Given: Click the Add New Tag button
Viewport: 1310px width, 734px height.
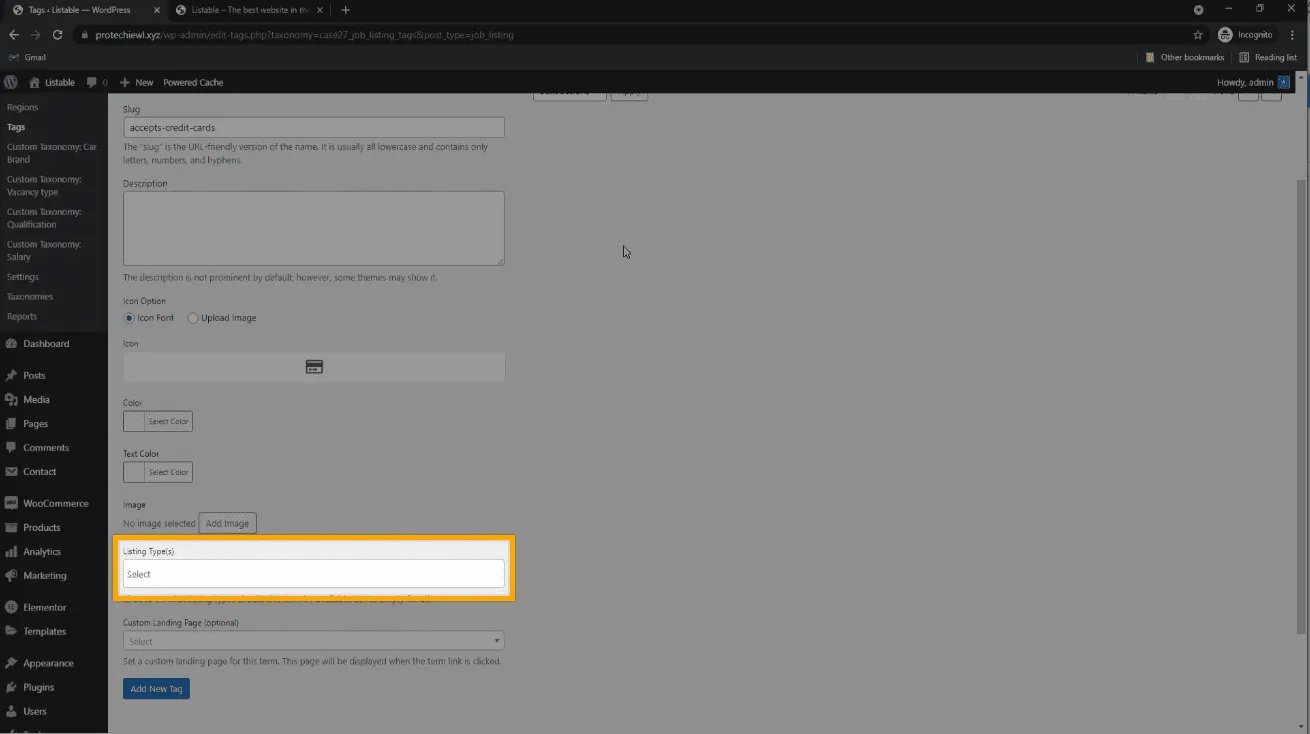Looking at the screenshot, I should pyautogui.click(x=156, y=689).
